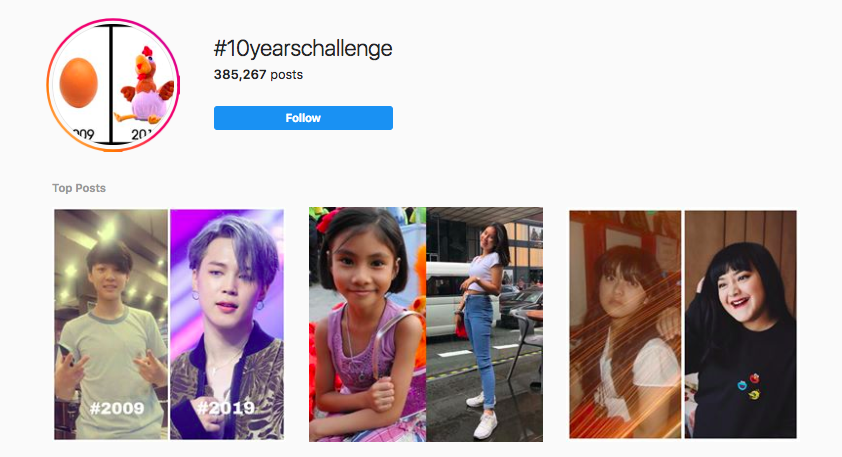The height and width of the screenshot is (457, 842).
Task: Click the plush chicken toy in profile image
Action: pyautogui.click(x=146, y=86)
